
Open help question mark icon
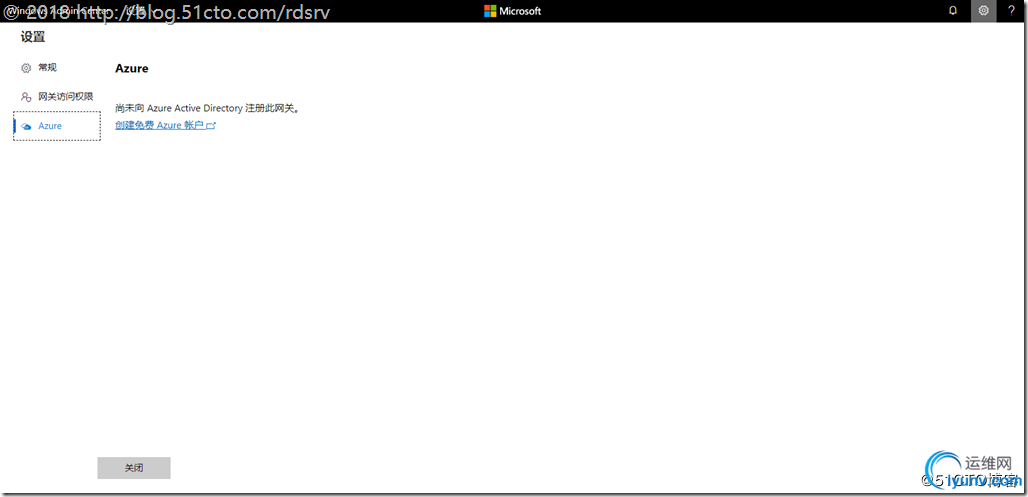(1011, 10)
